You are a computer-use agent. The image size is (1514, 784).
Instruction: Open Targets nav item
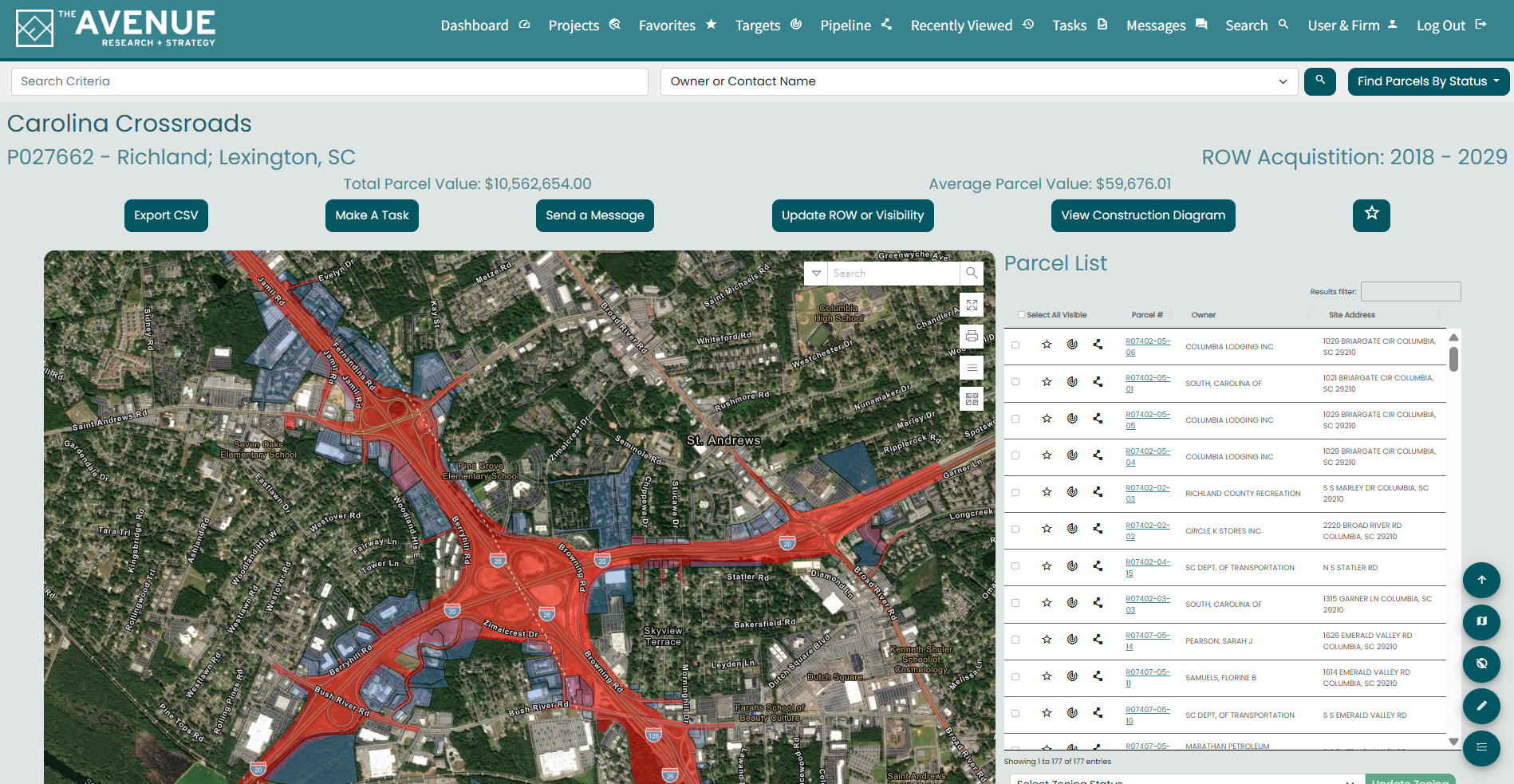pyautogui.click(x=768, y=26)
